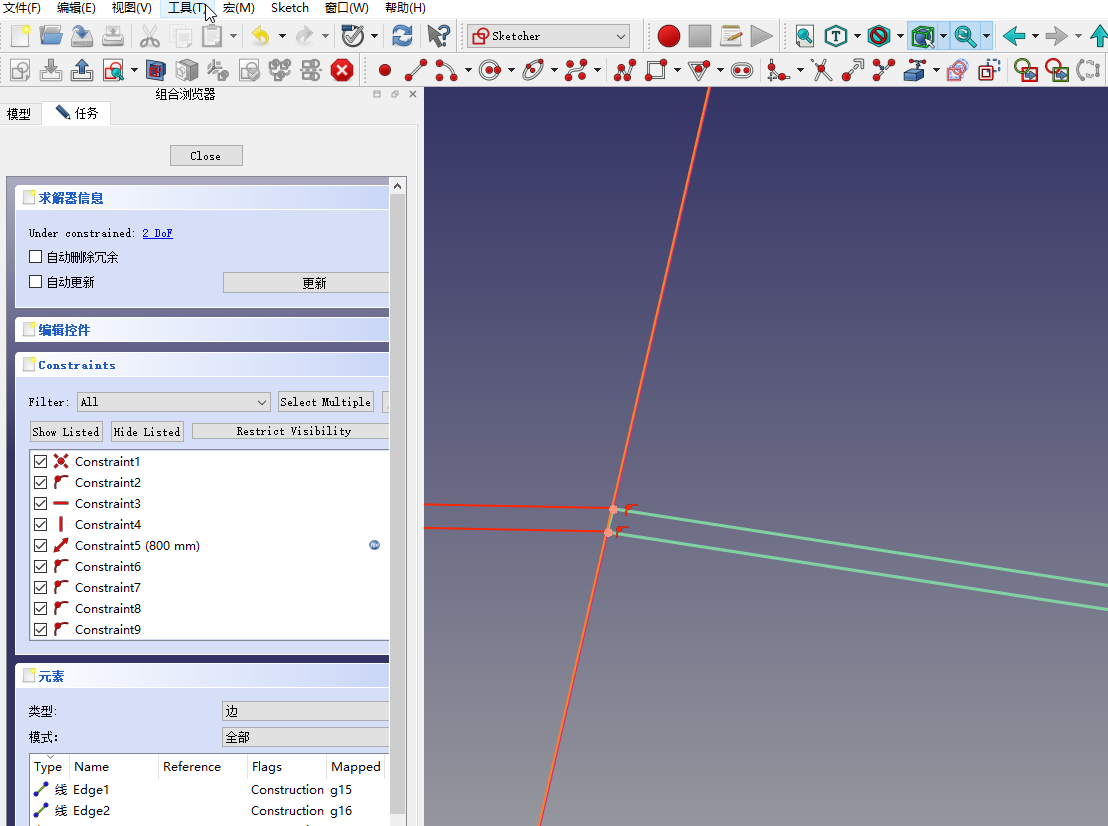Select the Arc creation tool
Viewport: 1108px width, 826px height.
pyautogui.click(x=446, y=70)
